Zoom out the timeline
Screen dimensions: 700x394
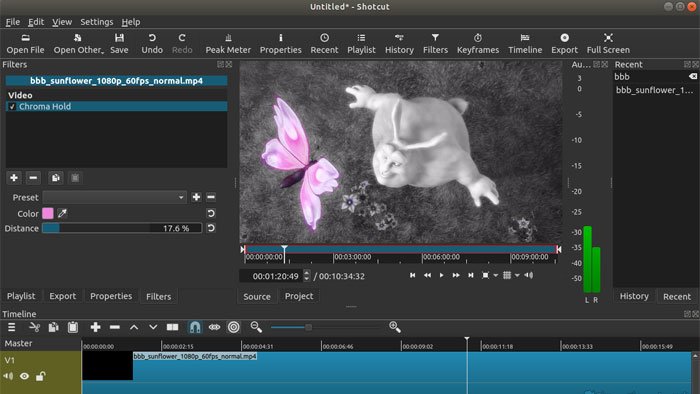click(x=256, y=327)
